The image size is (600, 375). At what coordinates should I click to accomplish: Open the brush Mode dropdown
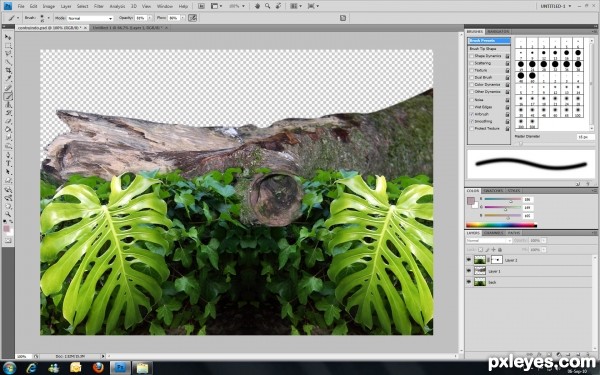(90, 18)
